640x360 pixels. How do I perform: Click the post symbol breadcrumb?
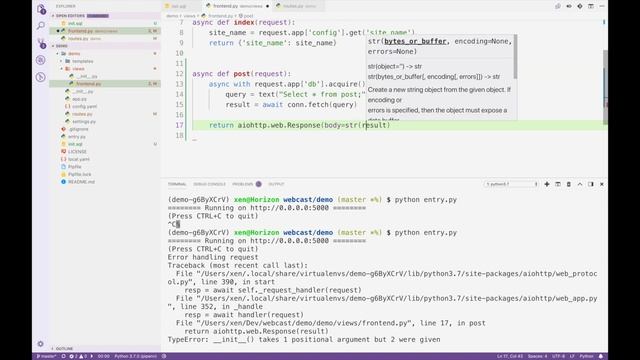tap(246, 16)
